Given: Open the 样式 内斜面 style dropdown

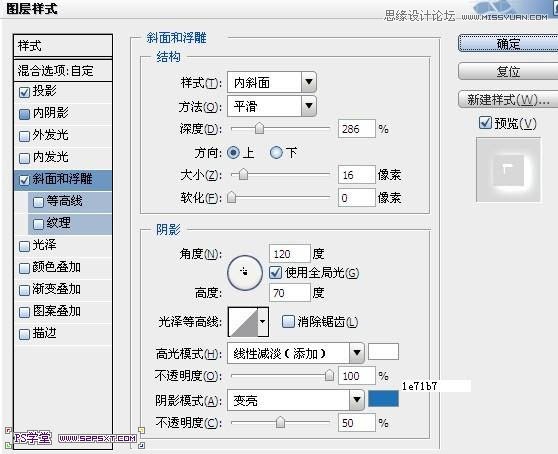Looking at the screenshot, I should click(272, 83).
